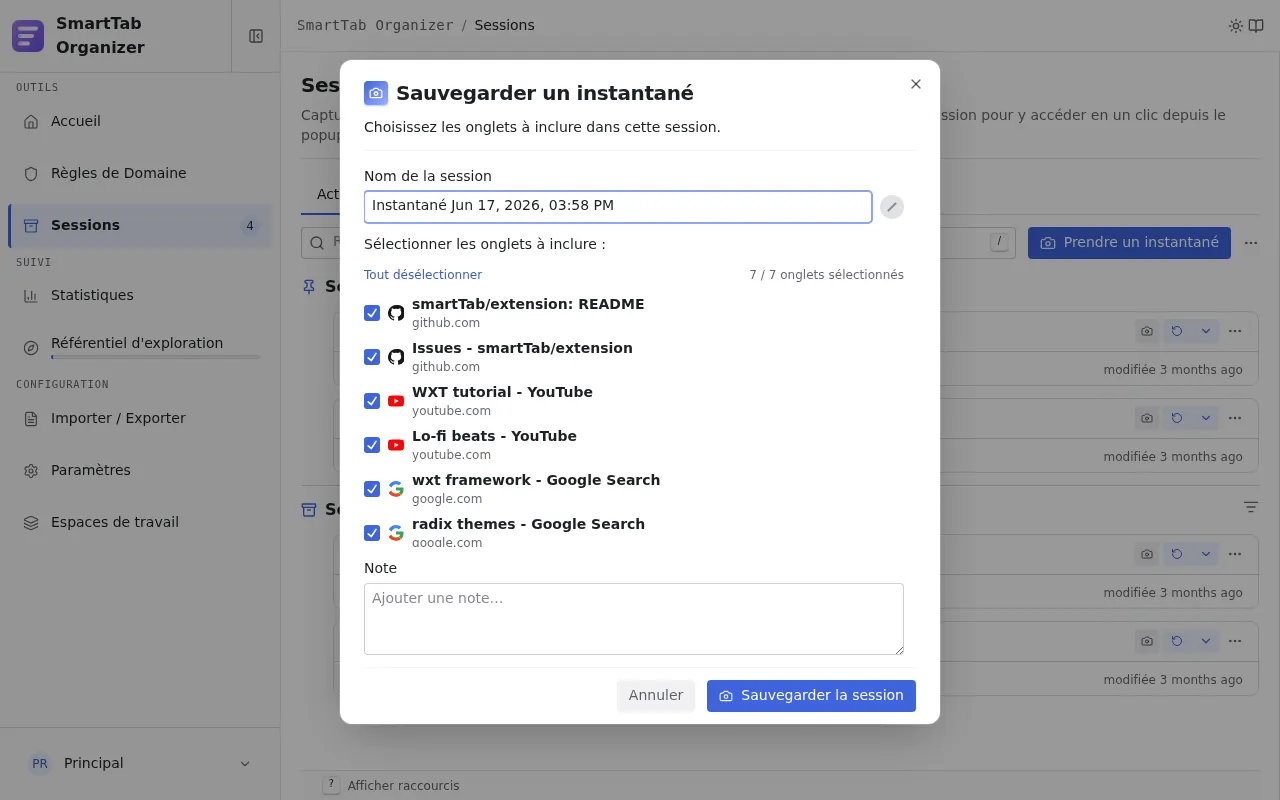
Task: Uncheck the smartTab/extension: README tab
Action: point(372,313)
